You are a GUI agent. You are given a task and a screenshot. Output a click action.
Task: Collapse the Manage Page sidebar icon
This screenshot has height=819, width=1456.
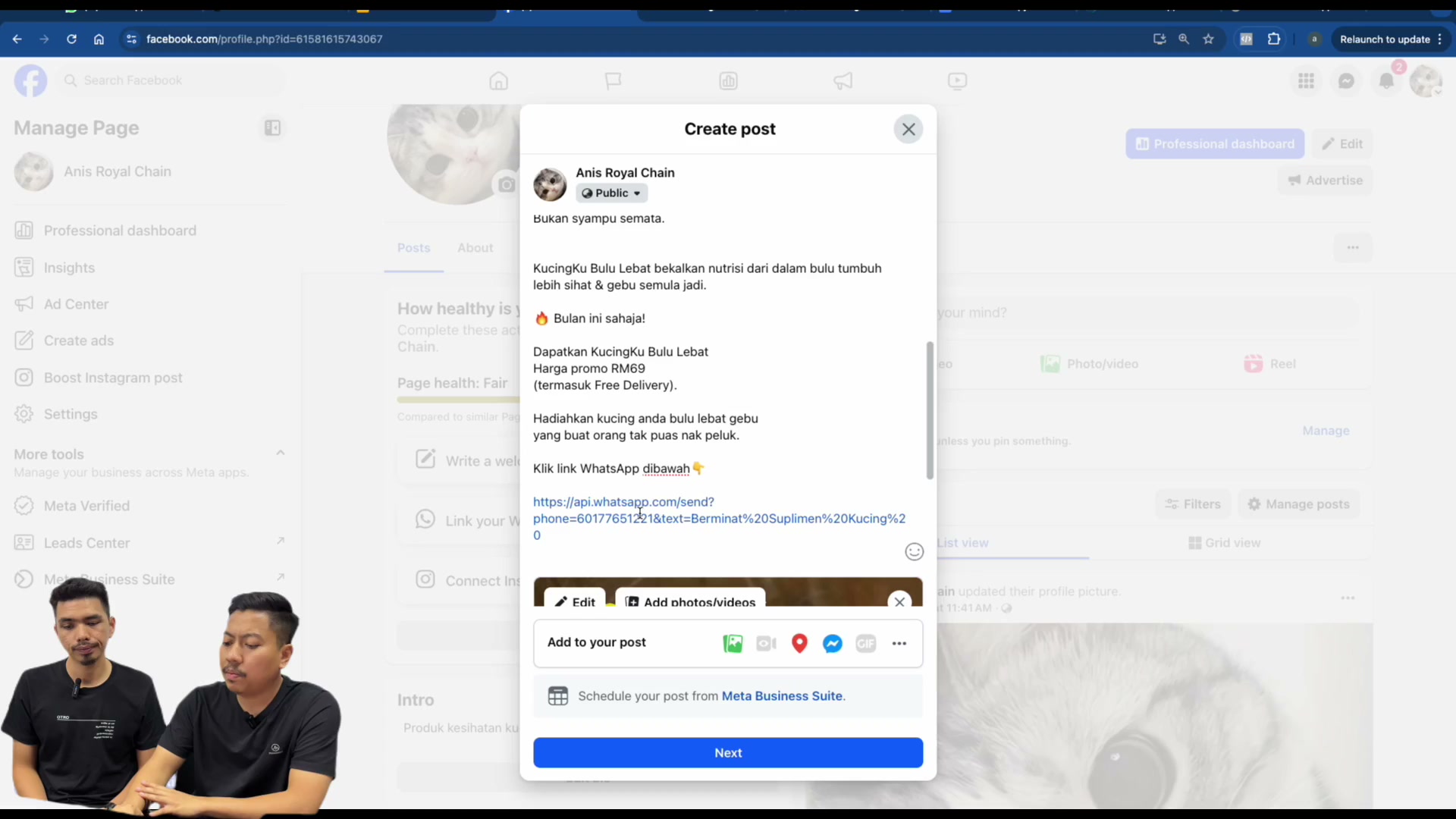click(x=272, y=128)
